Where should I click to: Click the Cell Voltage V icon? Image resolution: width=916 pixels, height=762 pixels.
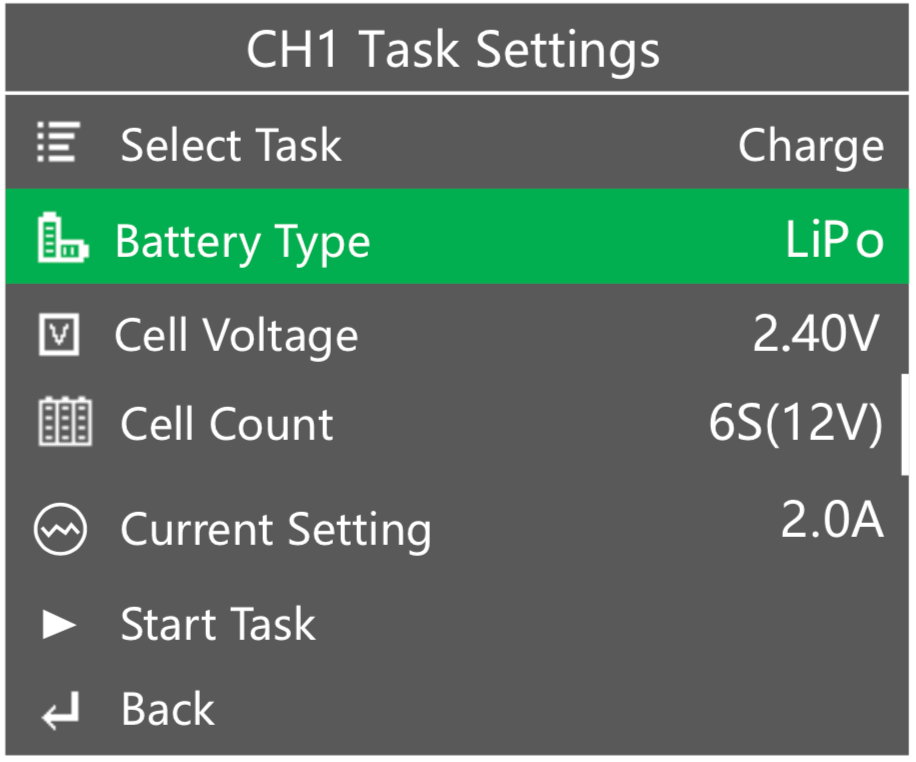(x=58, y=335)
